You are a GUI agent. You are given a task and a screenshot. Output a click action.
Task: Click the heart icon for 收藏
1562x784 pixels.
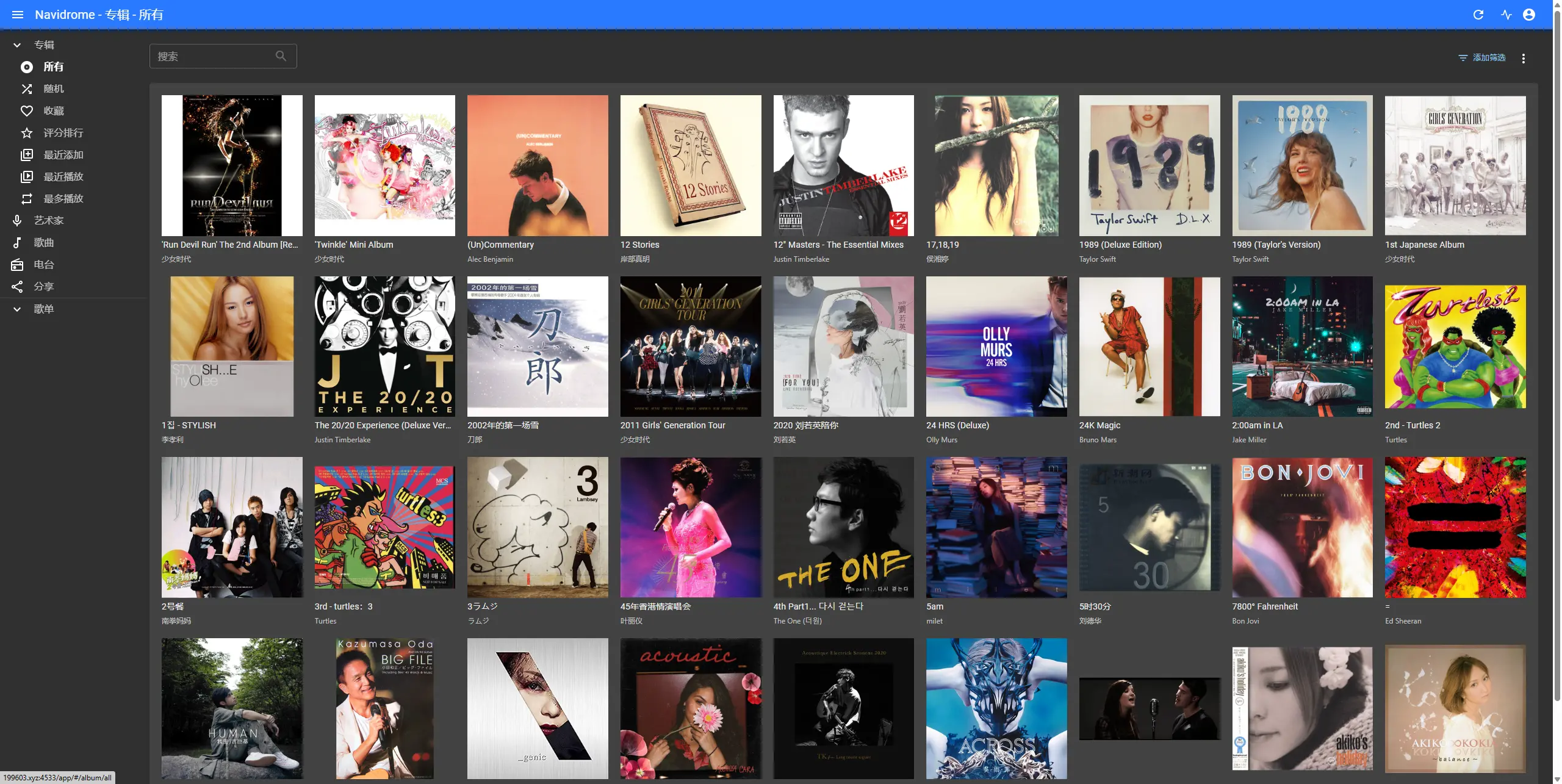[x=27, y=111]
